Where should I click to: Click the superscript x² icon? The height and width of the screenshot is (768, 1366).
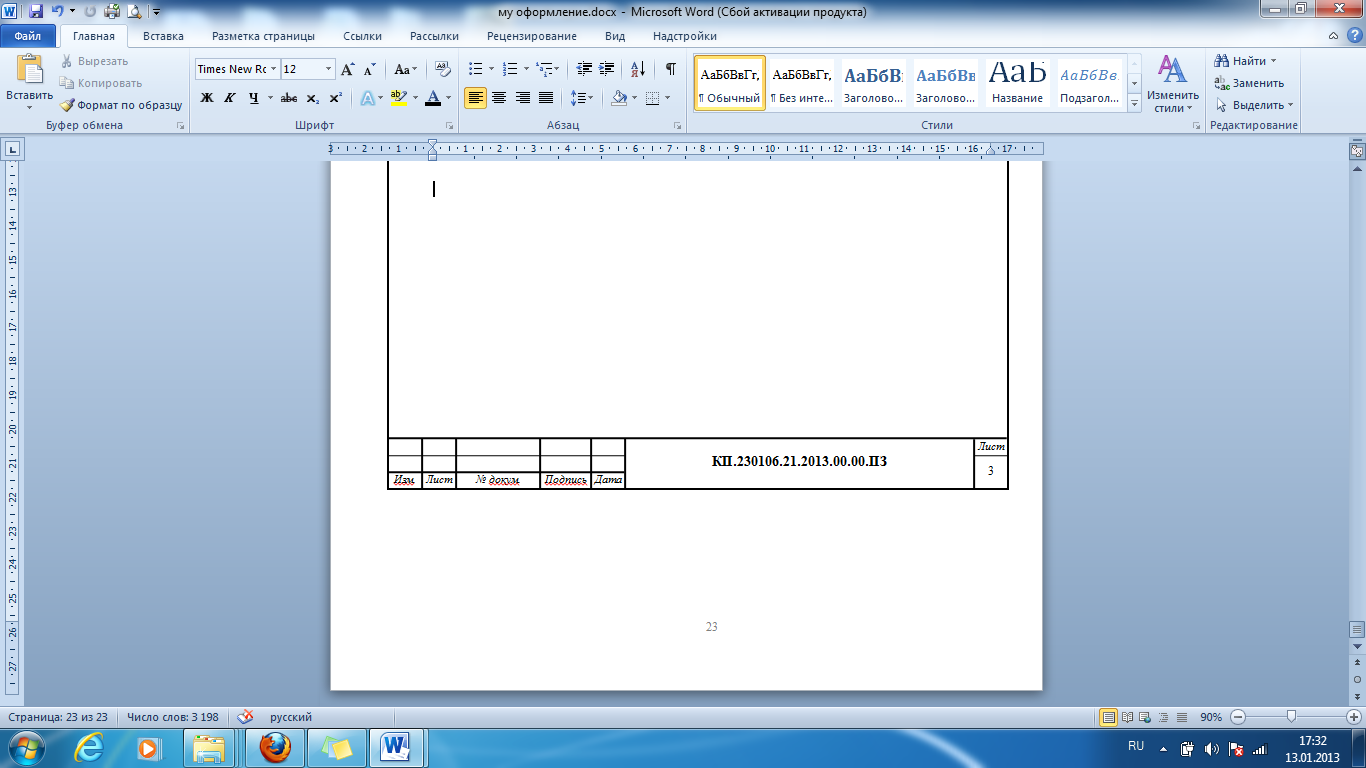[335, 98]
